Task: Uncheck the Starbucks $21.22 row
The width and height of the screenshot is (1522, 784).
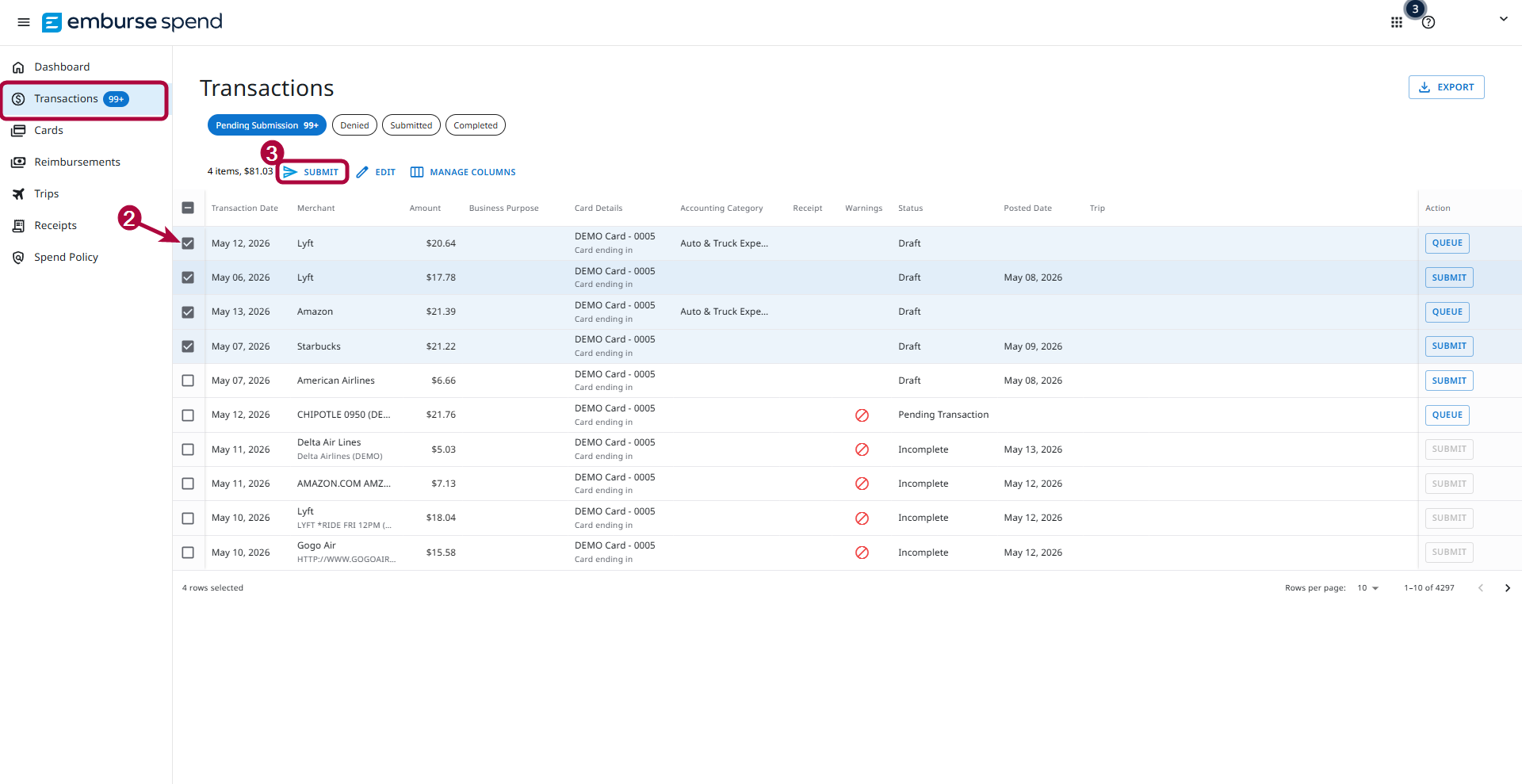Action: [x=188, y=346]
